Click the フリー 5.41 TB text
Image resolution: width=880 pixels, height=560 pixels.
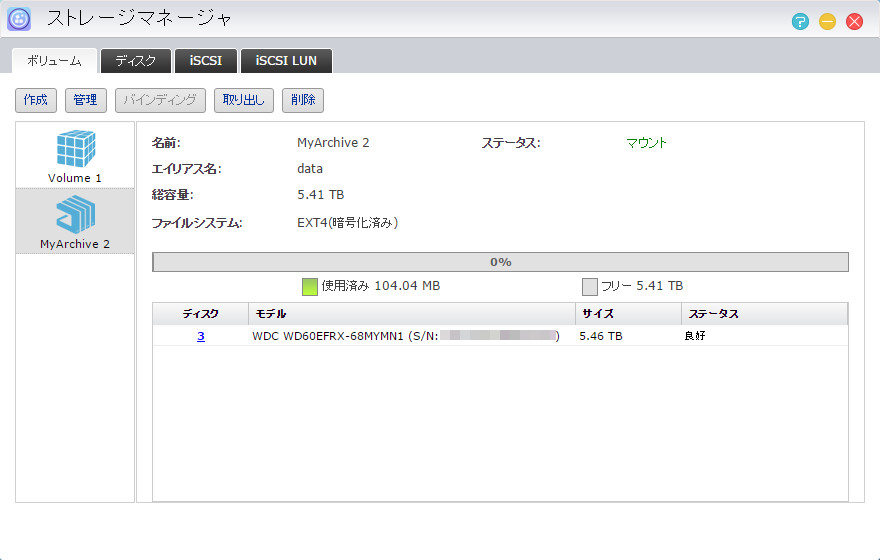point(642,286)
